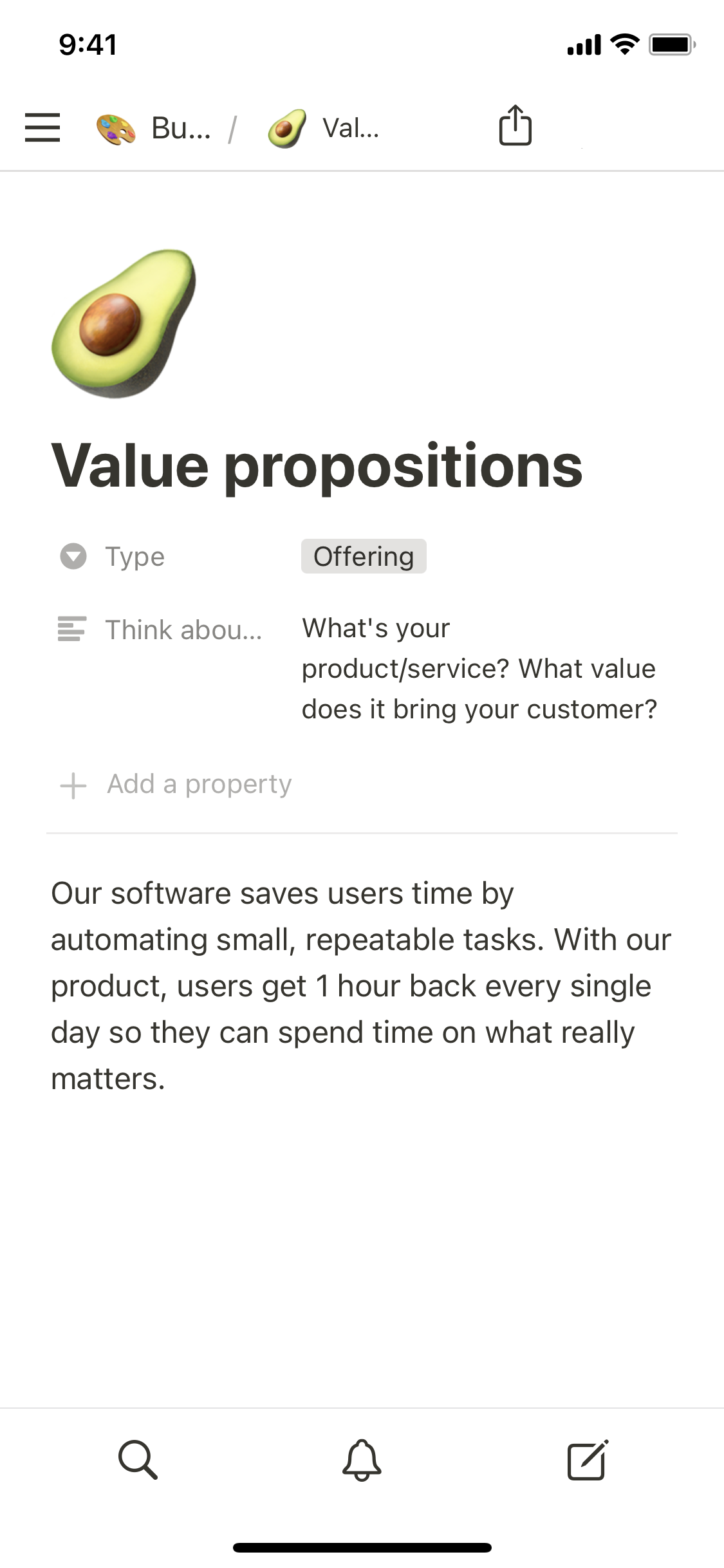Viewport: 724px width, 1568px height.
Task: Tap the Type property label
Action: (135, 557)
